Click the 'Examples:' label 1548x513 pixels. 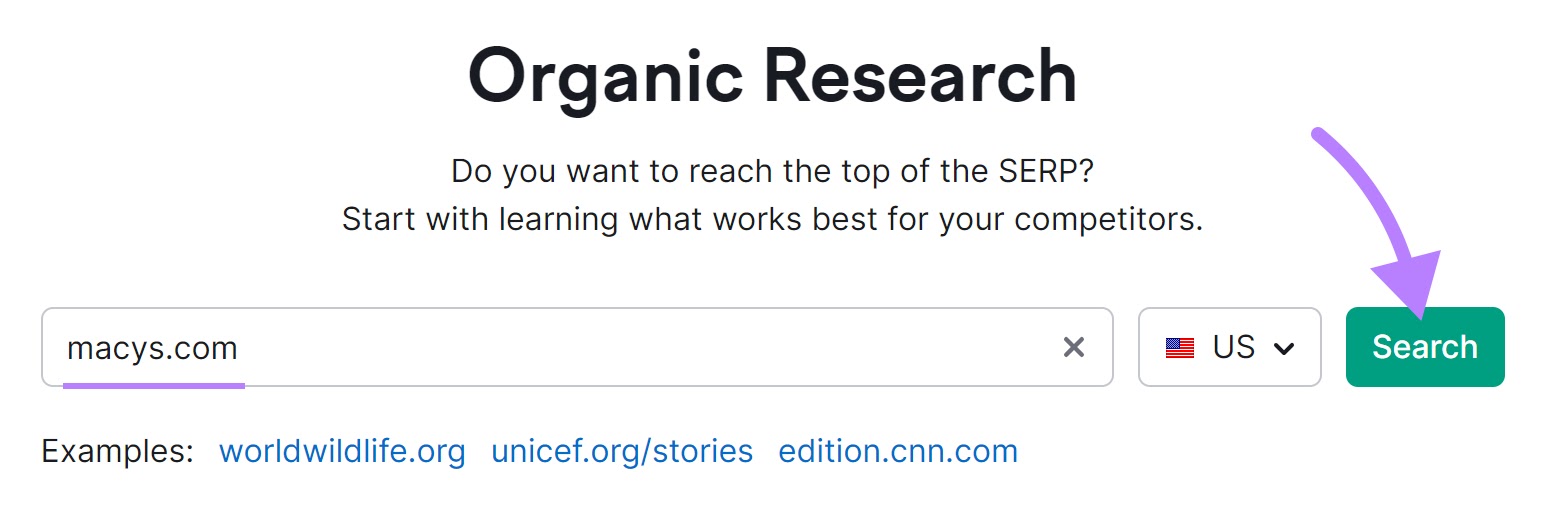pos(117,451)
